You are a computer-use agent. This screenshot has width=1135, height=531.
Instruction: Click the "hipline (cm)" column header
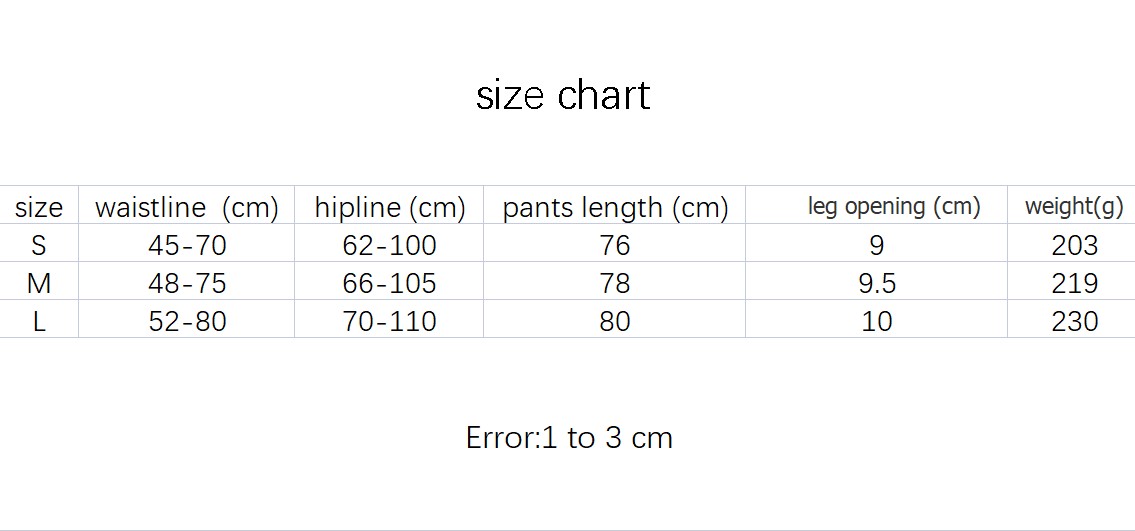[x=390, y=208]
